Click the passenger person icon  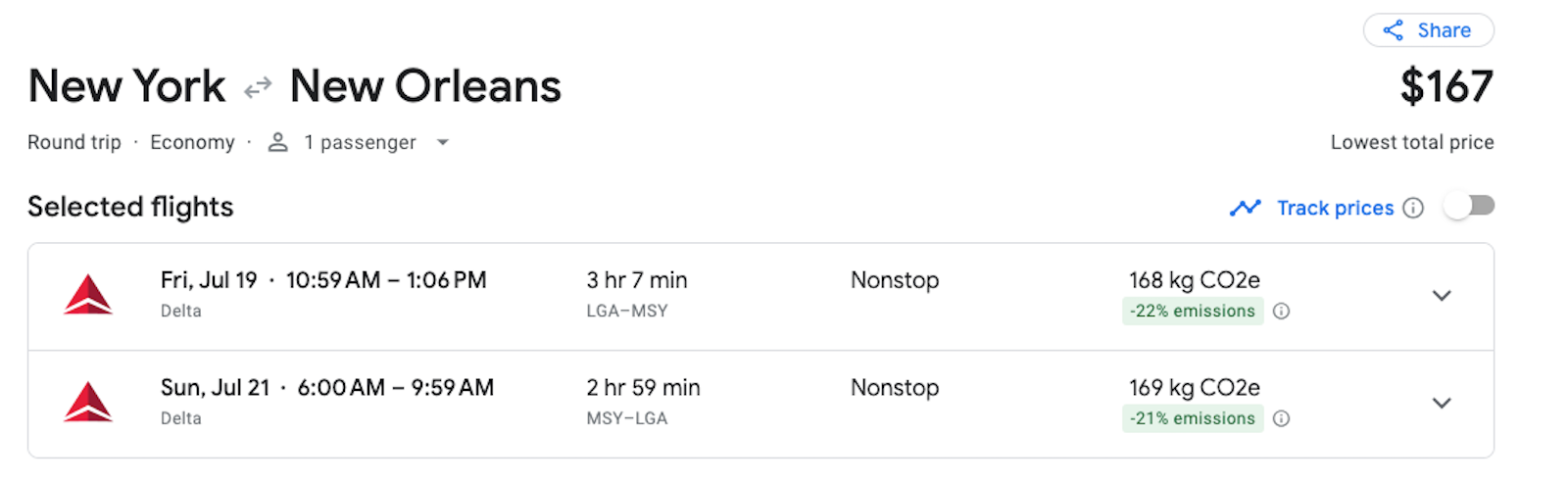tap(278, 143)
